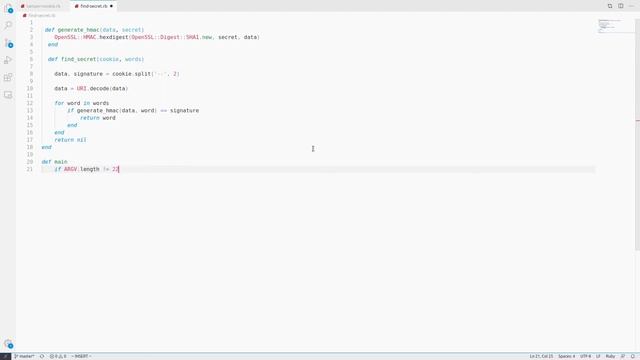The image size is (640, 360).
Task: Click 'URI.decode(data)' on line 10
Action: (102, 89)
